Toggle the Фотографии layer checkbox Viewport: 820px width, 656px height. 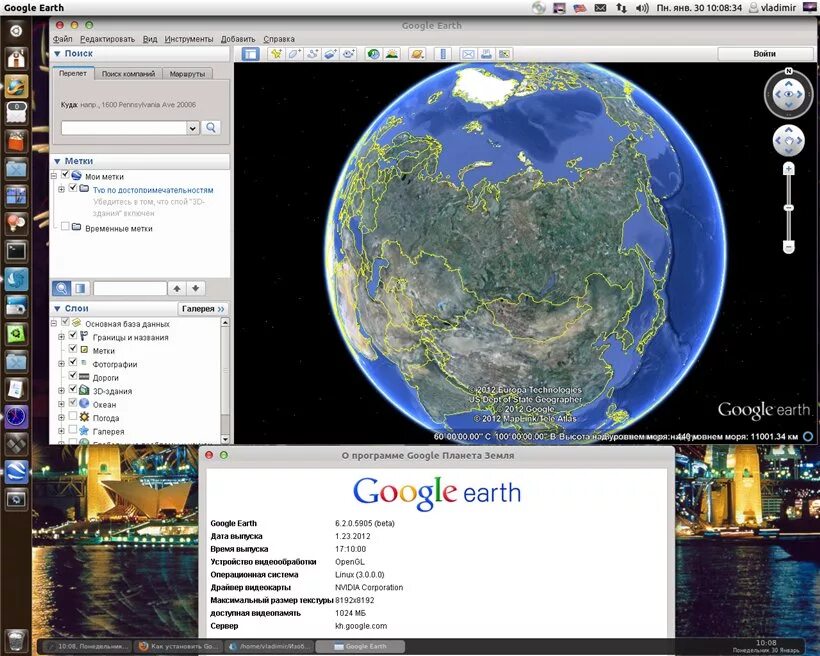point(73,362)
